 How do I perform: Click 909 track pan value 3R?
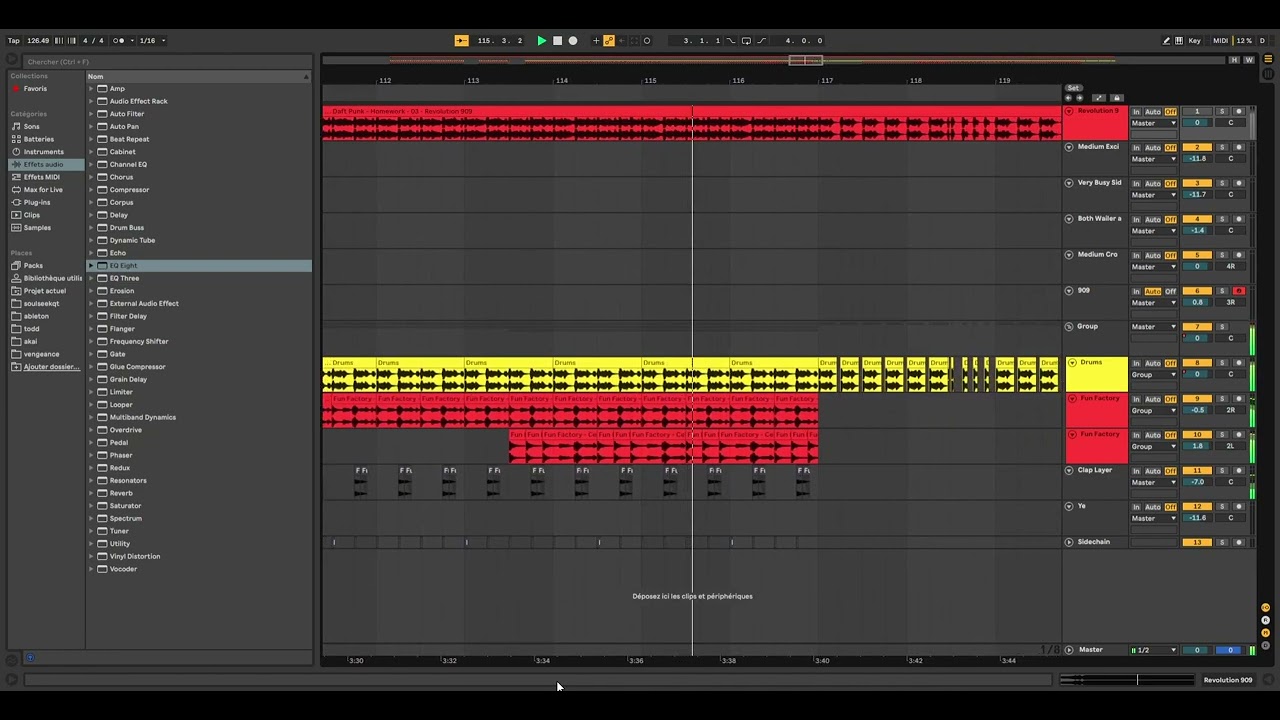(x=1231, y=303)
